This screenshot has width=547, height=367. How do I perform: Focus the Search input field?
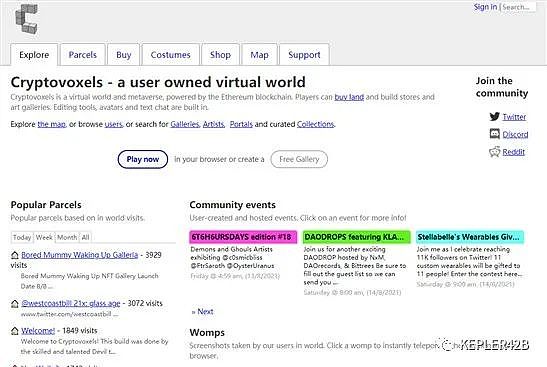(x=518, y=7)
